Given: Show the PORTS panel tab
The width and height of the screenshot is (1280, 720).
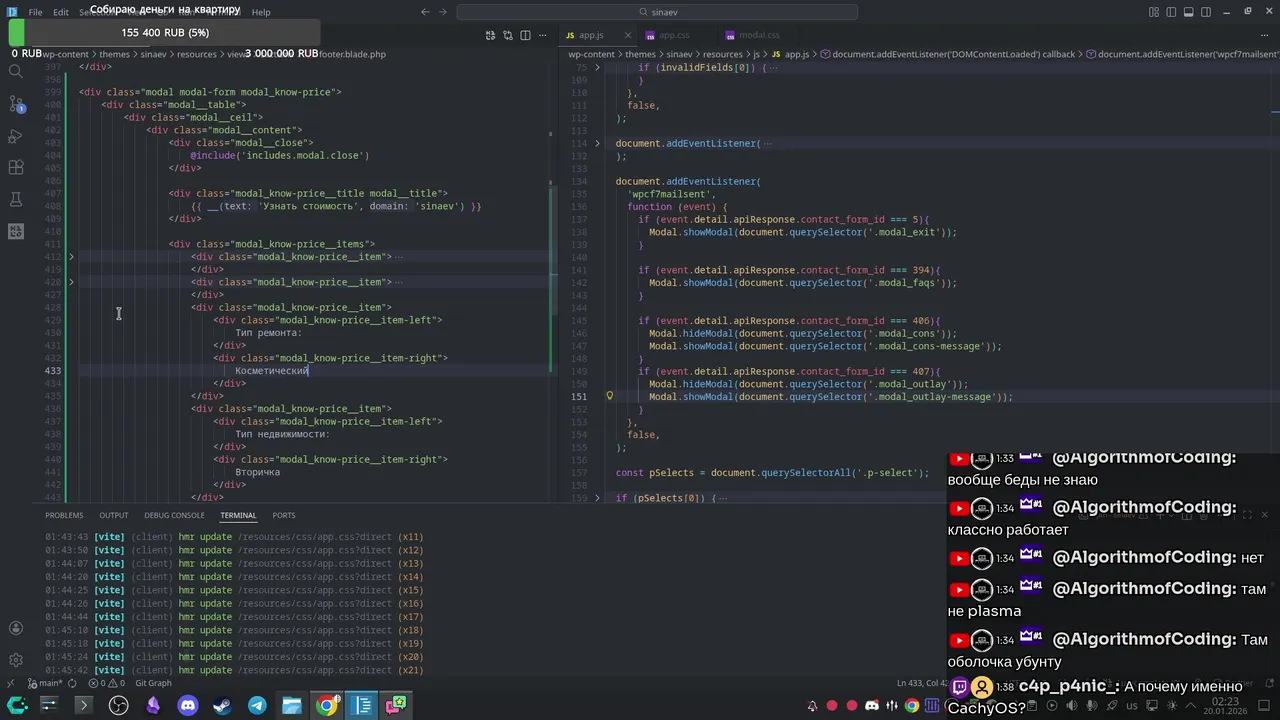Looking at the screenshot, I should tap(284, 515).
